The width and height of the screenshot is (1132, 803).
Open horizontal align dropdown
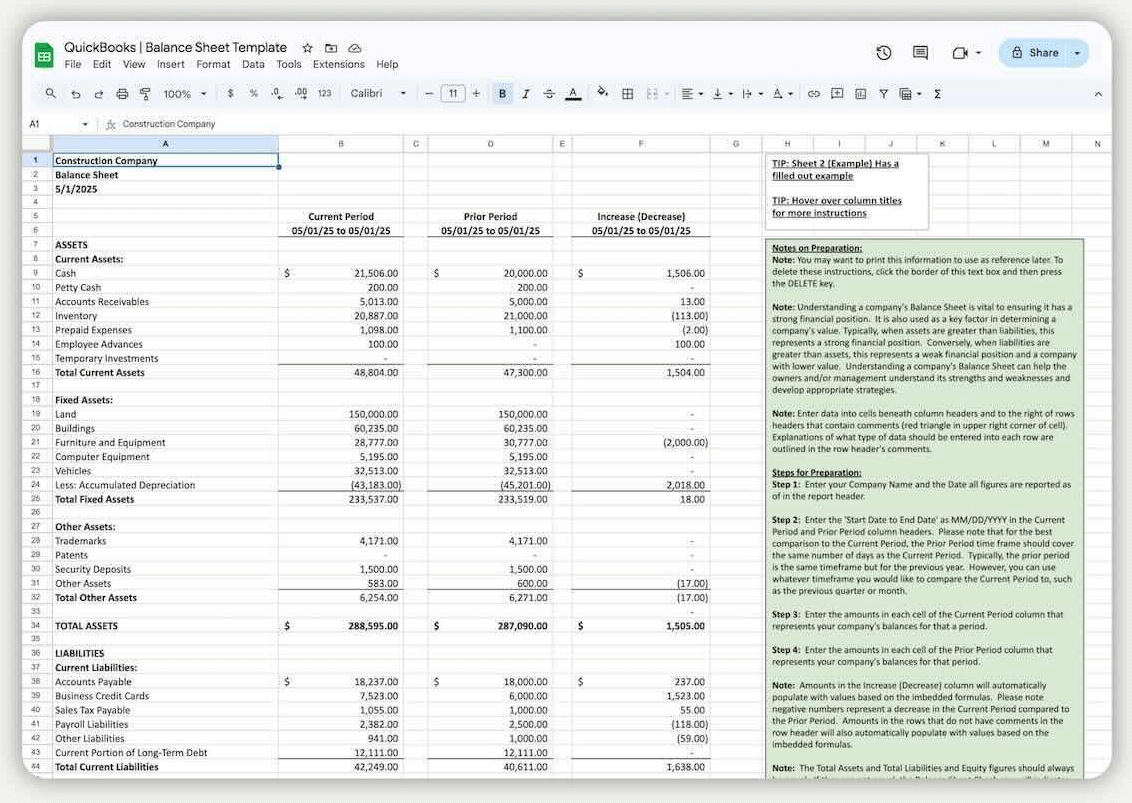point(692,94)
